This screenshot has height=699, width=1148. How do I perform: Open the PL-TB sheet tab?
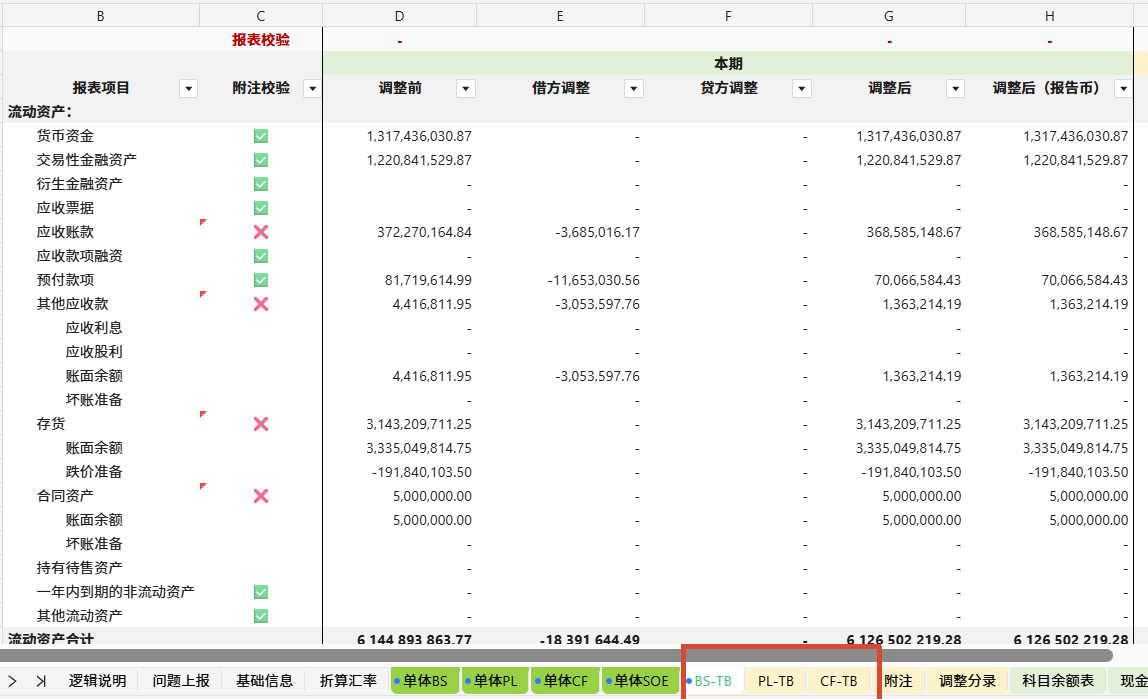point(775,681)
